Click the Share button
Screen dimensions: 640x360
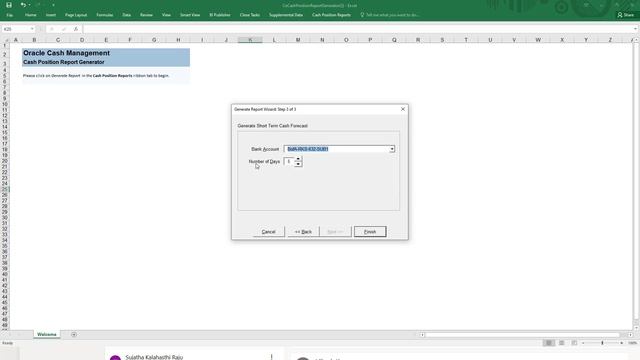pos(626,15)
